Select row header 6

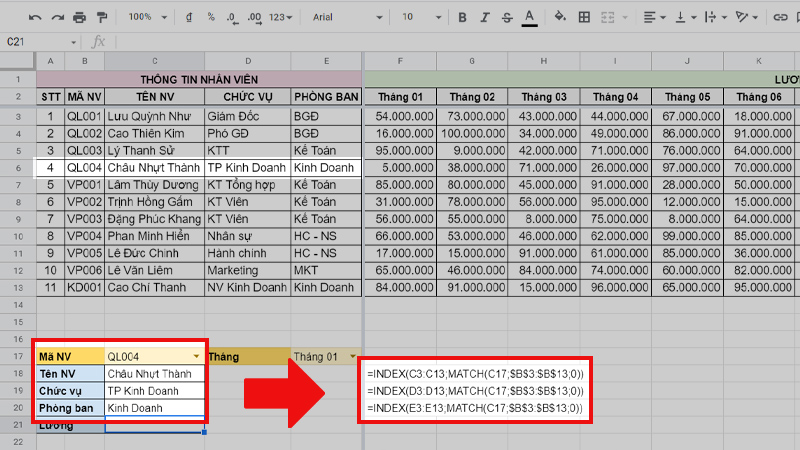click(19, 168)
